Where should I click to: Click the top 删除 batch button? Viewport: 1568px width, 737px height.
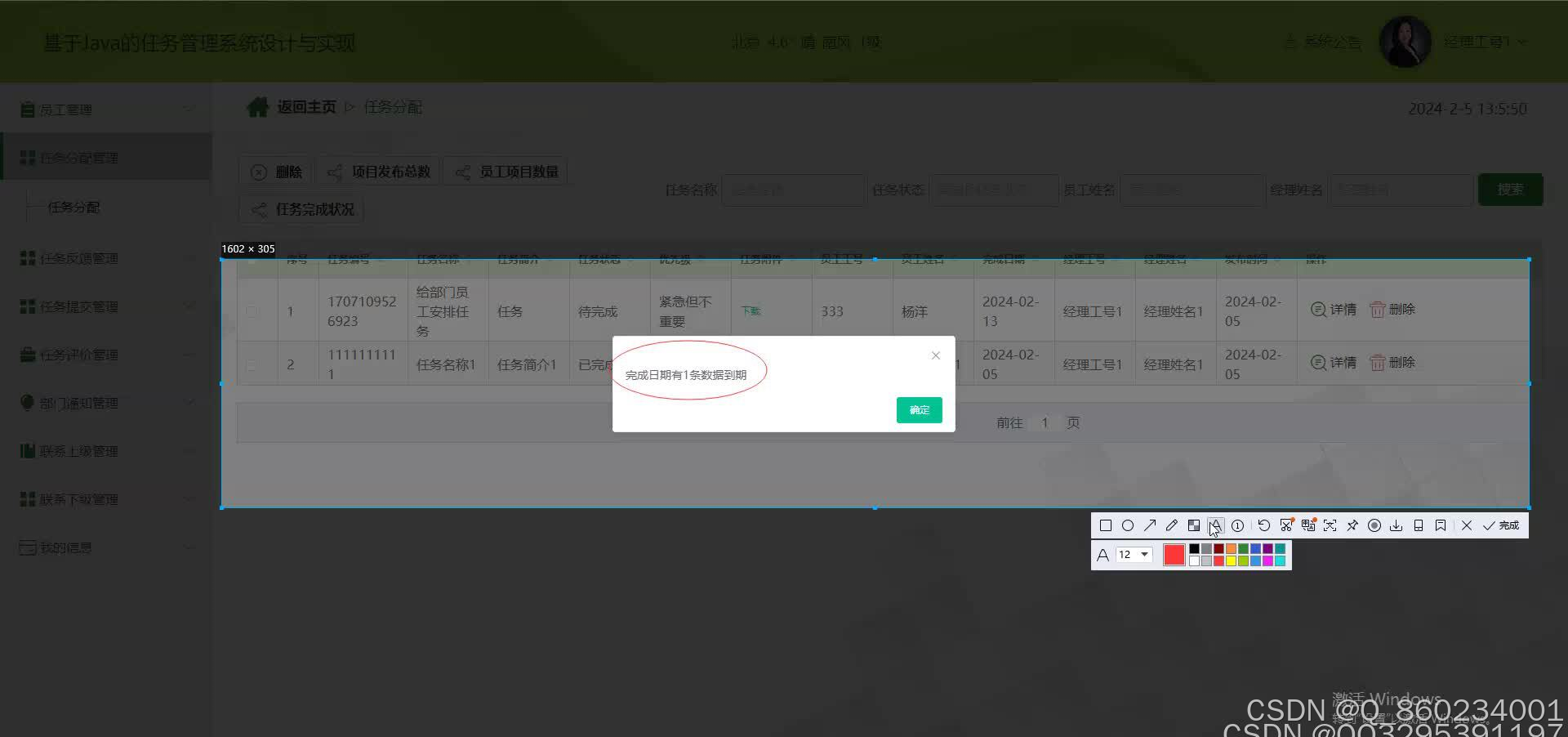277,172
